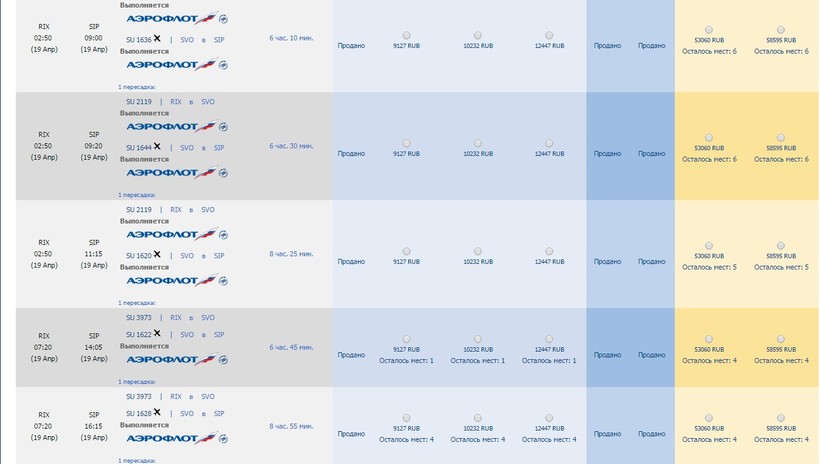Select the airplane icon beside SU 1628

(x=157, y=412)
